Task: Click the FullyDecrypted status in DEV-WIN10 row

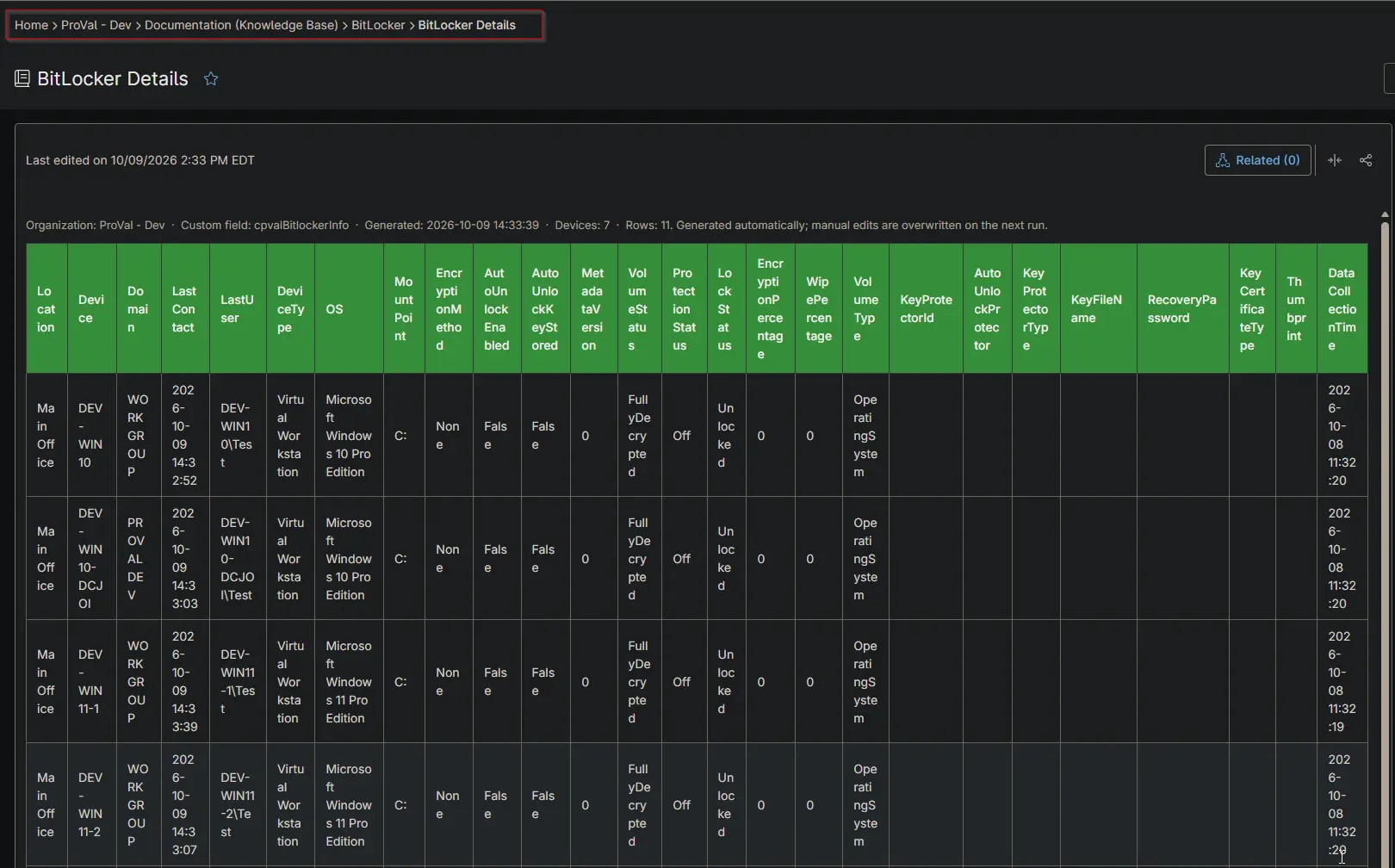Action: (x=639, y=436)
